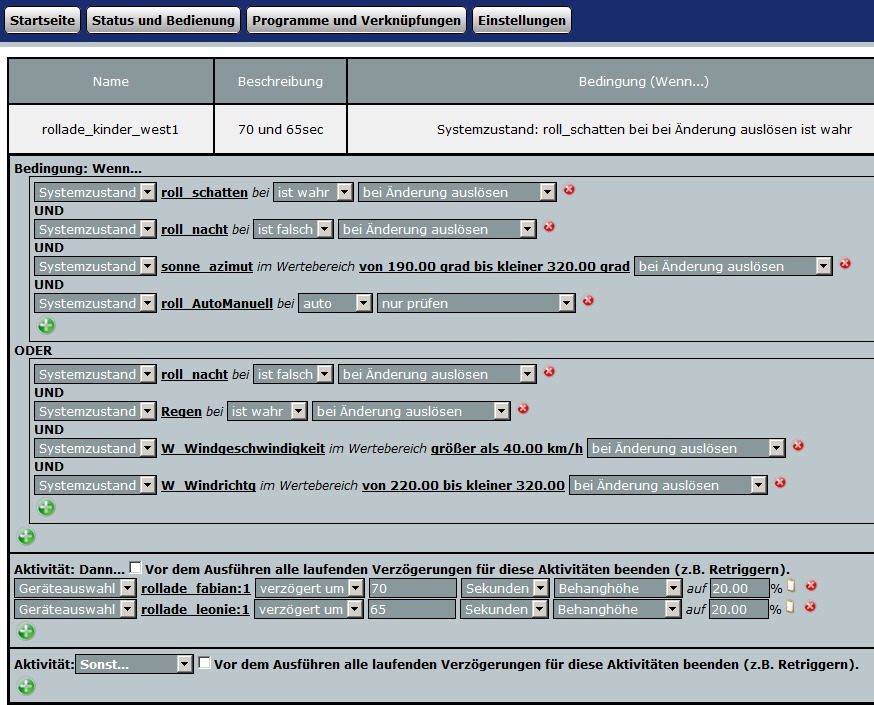Open 'ist falsch' dropdown above sonne_azimut row
874x705 pixels.
293,229
